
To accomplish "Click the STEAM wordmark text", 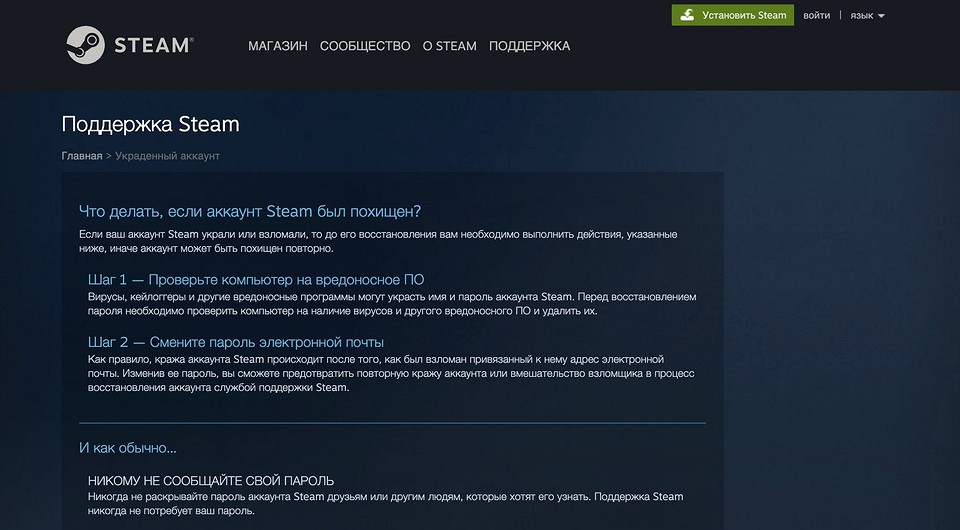I will [x=154, y=45].
